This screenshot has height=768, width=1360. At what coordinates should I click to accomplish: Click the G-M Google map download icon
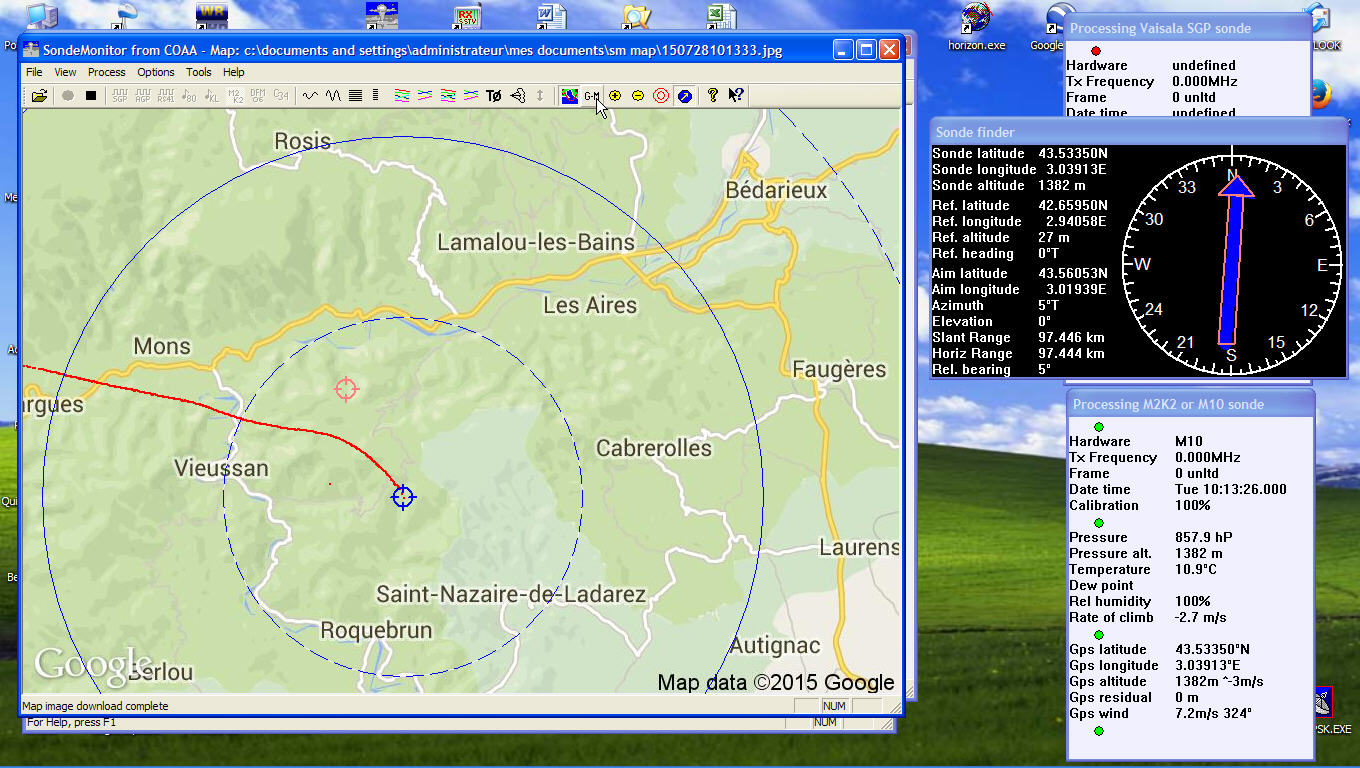click(x=592, y=96)
